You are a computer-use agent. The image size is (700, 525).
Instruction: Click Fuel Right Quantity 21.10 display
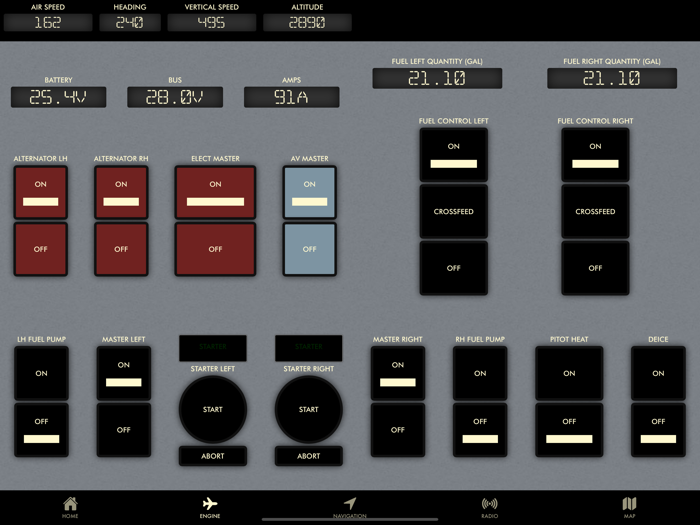pyautogui.click(x=612, y=78)
